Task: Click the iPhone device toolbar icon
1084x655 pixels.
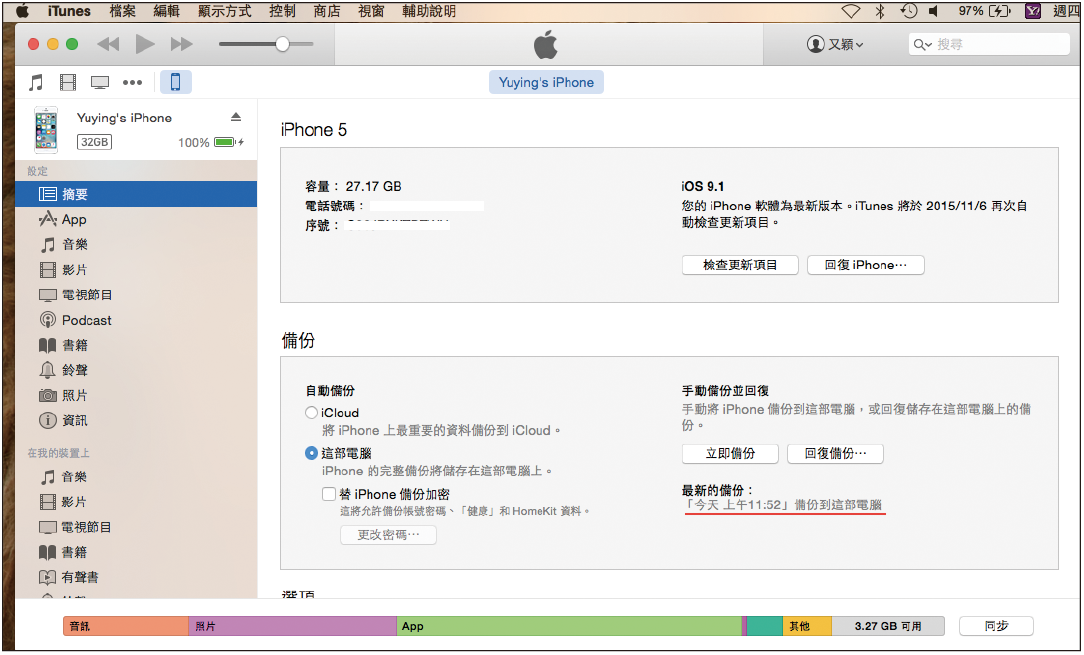Action: tap(176, 82)
